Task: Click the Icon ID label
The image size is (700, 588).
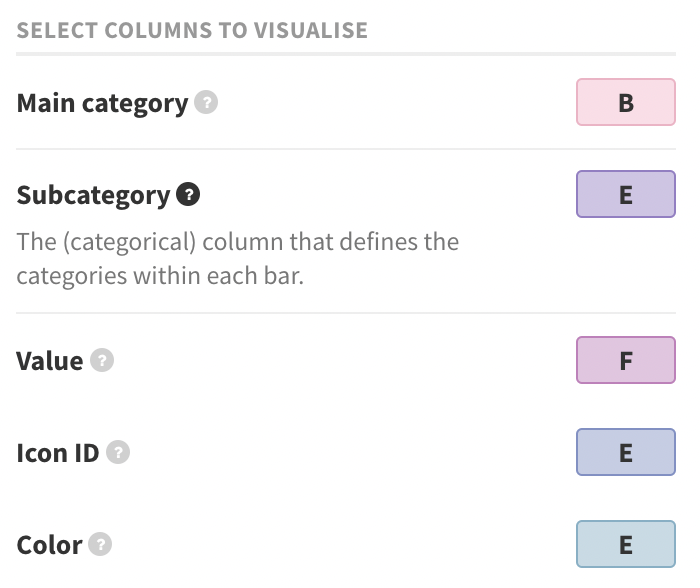Action: [x=58, y=453]
